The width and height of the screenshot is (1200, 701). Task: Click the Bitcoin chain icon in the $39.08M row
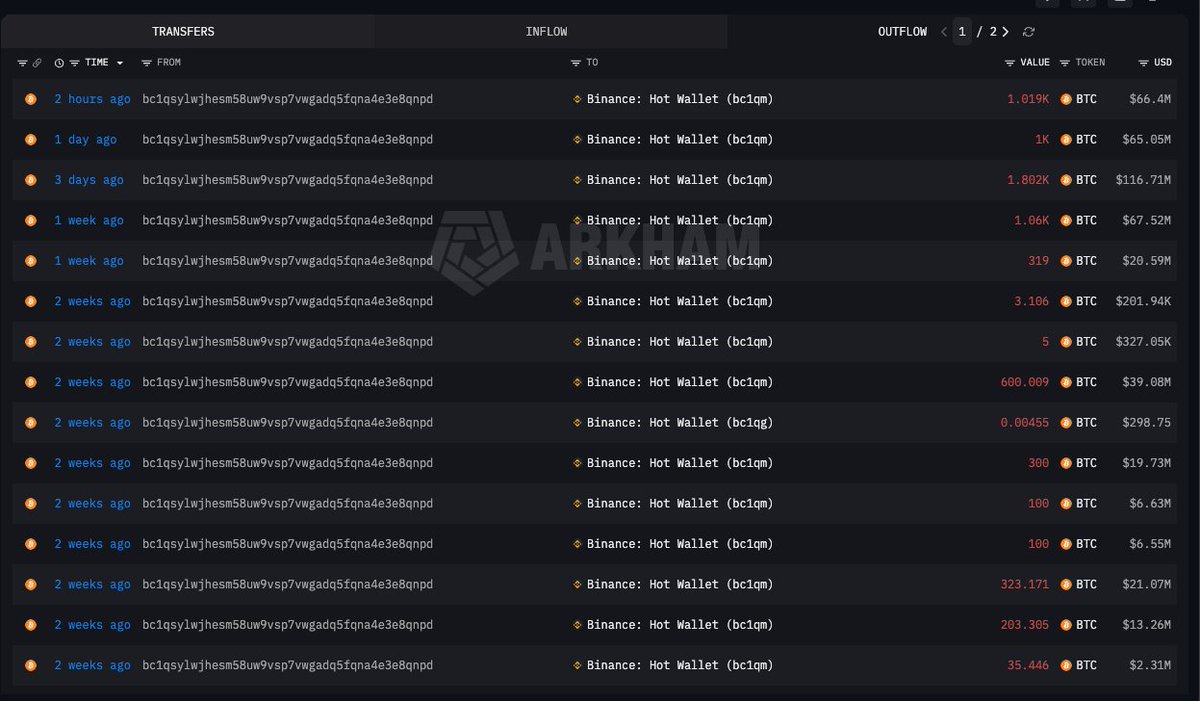tap(30, 382)
